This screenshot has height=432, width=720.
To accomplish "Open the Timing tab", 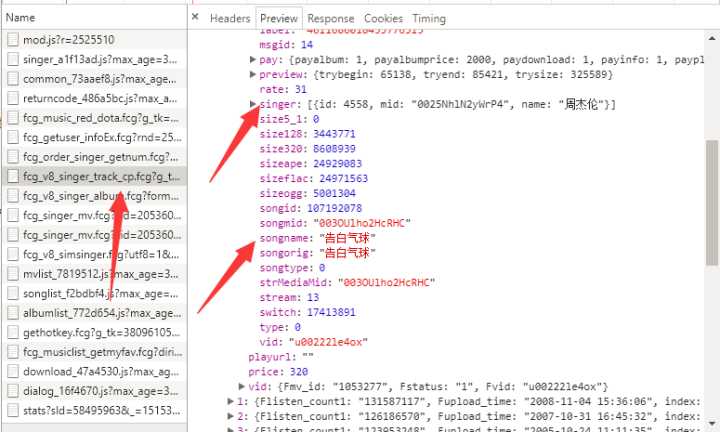I will (429, 18).
